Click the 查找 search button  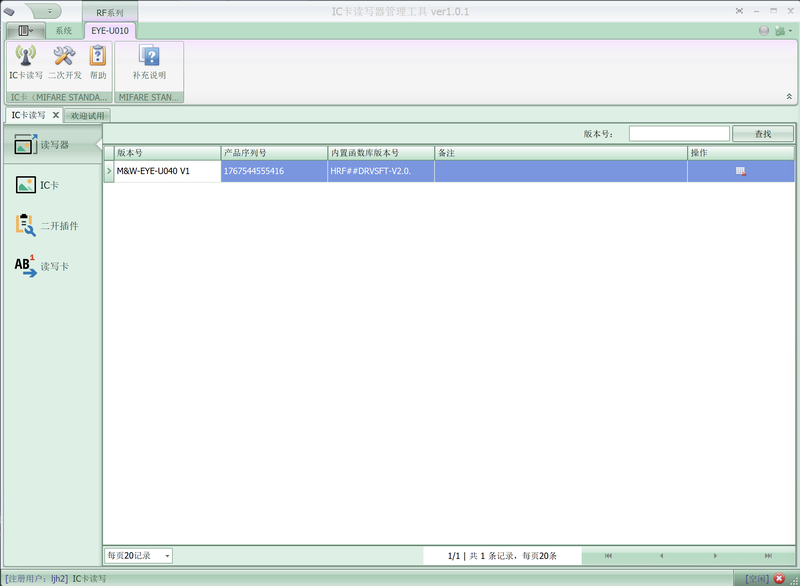coord(763,134)
